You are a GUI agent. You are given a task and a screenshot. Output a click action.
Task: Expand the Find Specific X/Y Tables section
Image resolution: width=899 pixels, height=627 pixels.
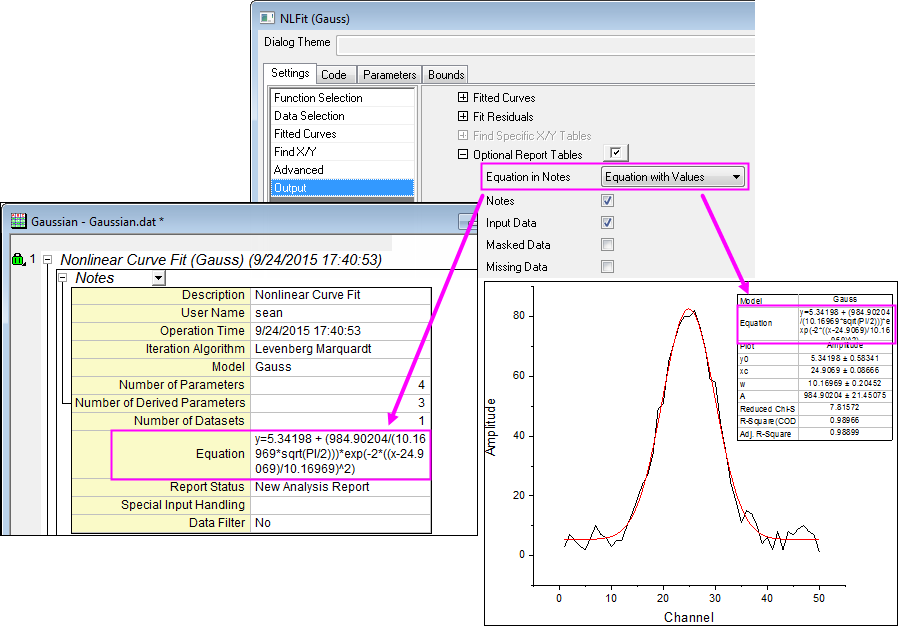coord(463,135)
